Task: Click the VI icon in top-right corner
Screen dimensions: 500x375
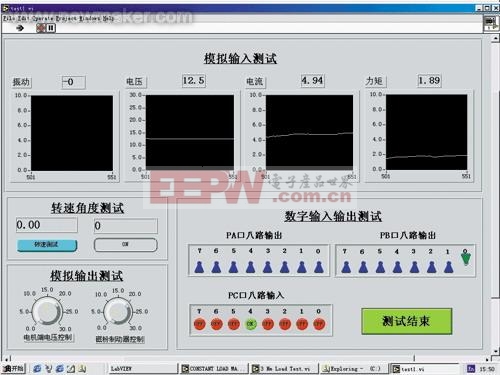Action: [x=490, y=22]
